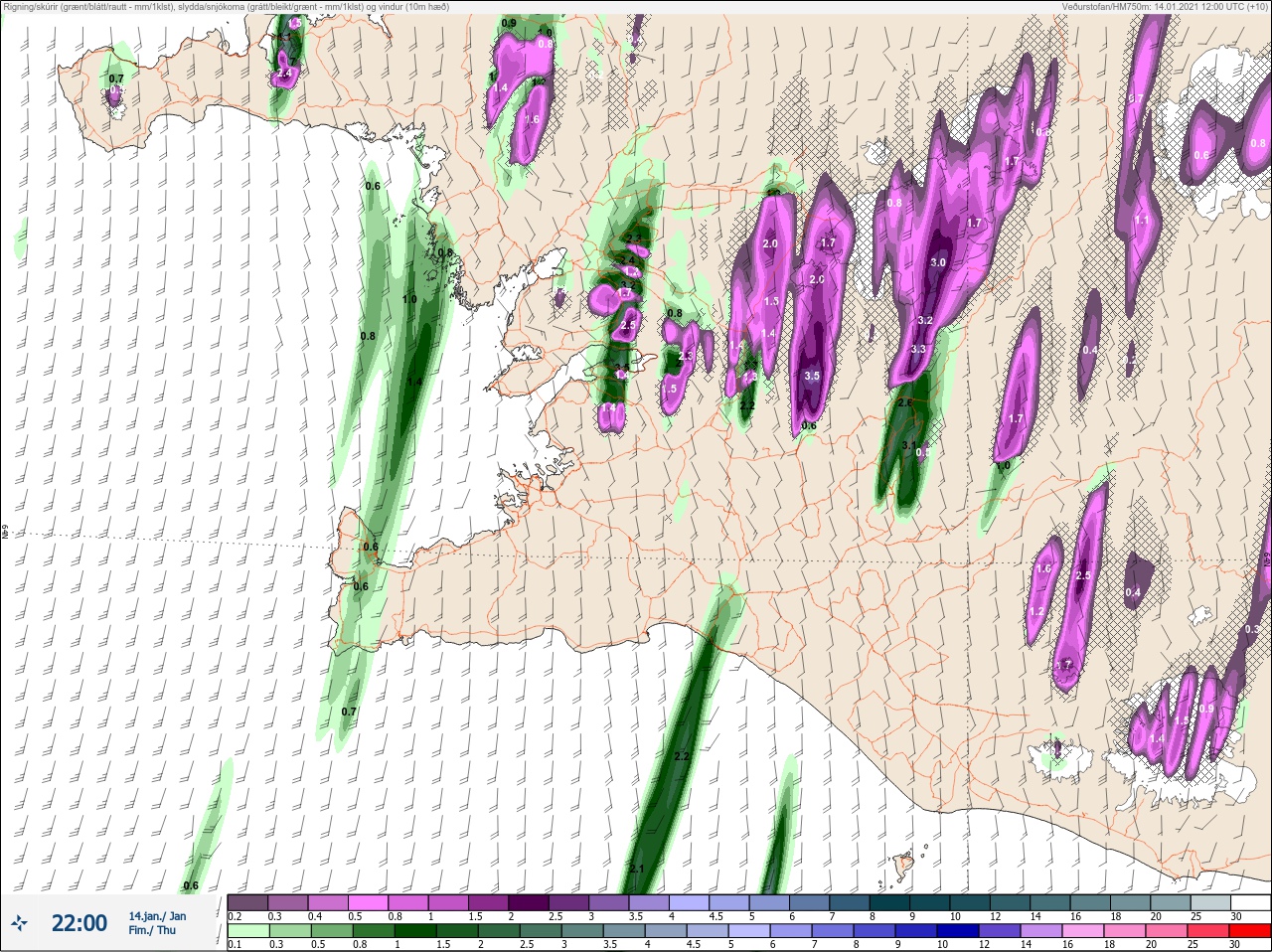Click the bright red 30 swatch in the lower legend row
The height and width of the screenshot is (952, 1272).
pos(1250,931)
